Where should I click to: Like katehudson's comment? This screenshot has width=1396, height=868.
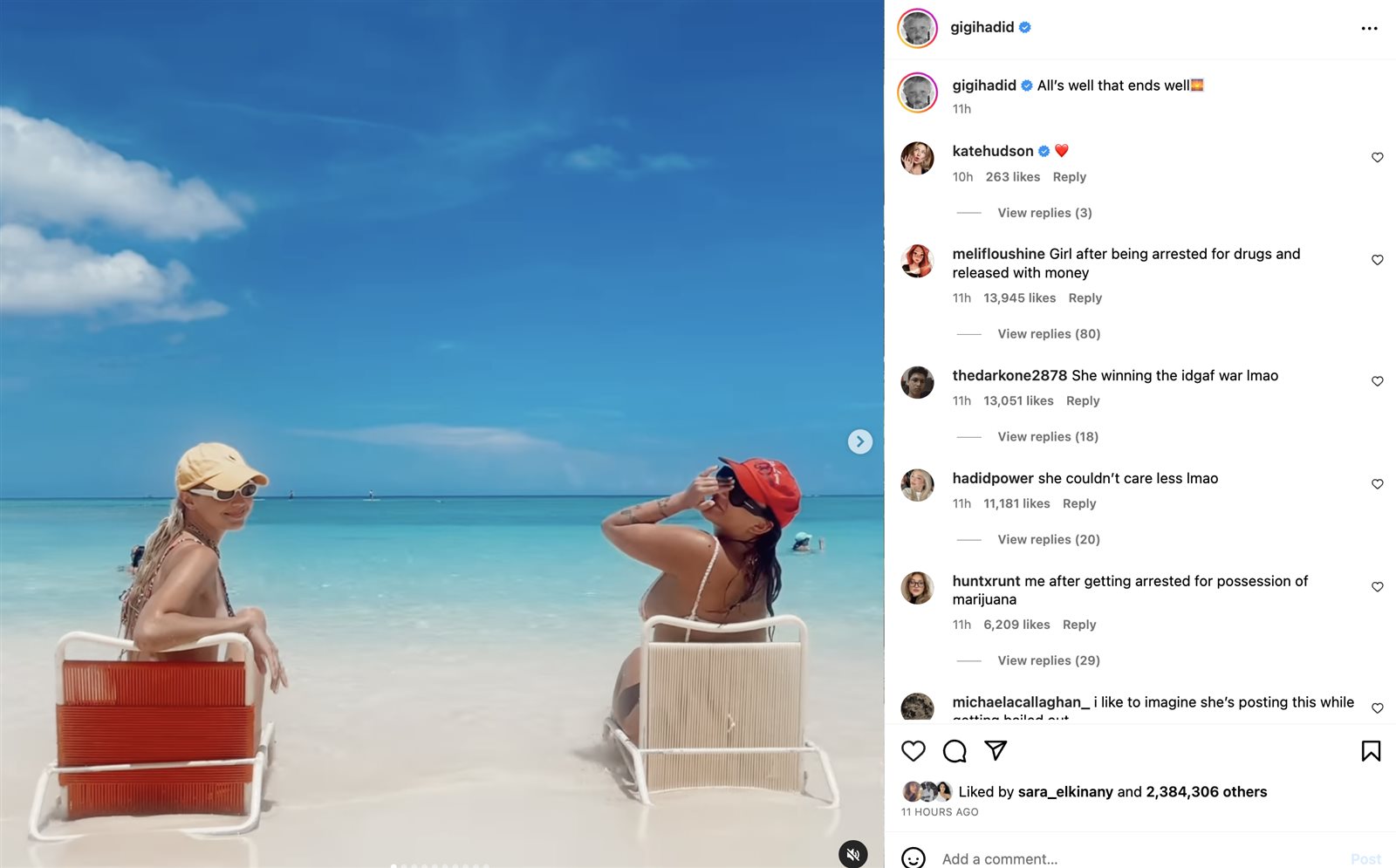[x=1377, y=158]
